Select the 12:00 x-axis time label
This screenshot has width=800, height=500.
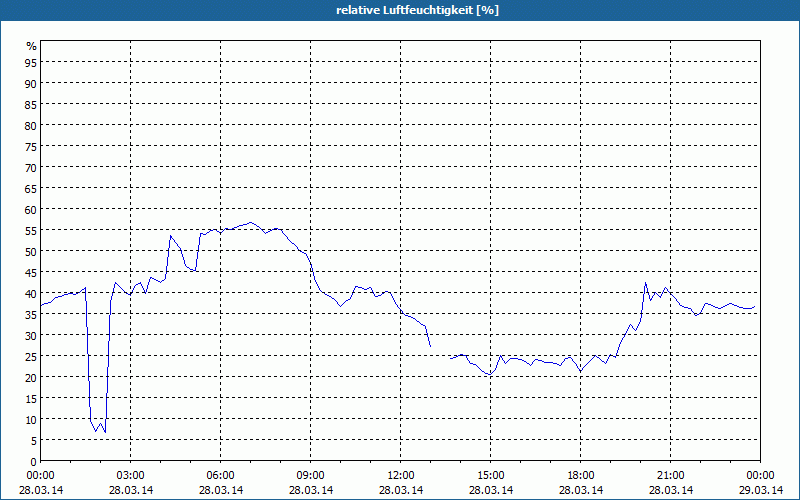click(x=401, y=476)
